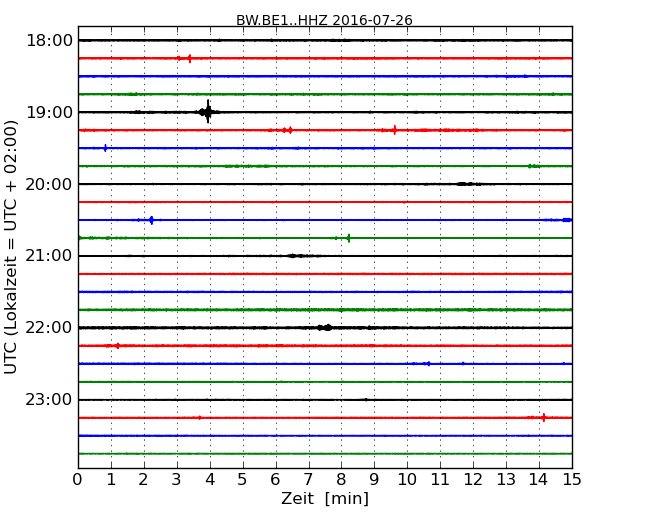The width and height of the screenshot is (650, 520).
Task: Click the x-axis tick label 7
Action: click(308, 479)
